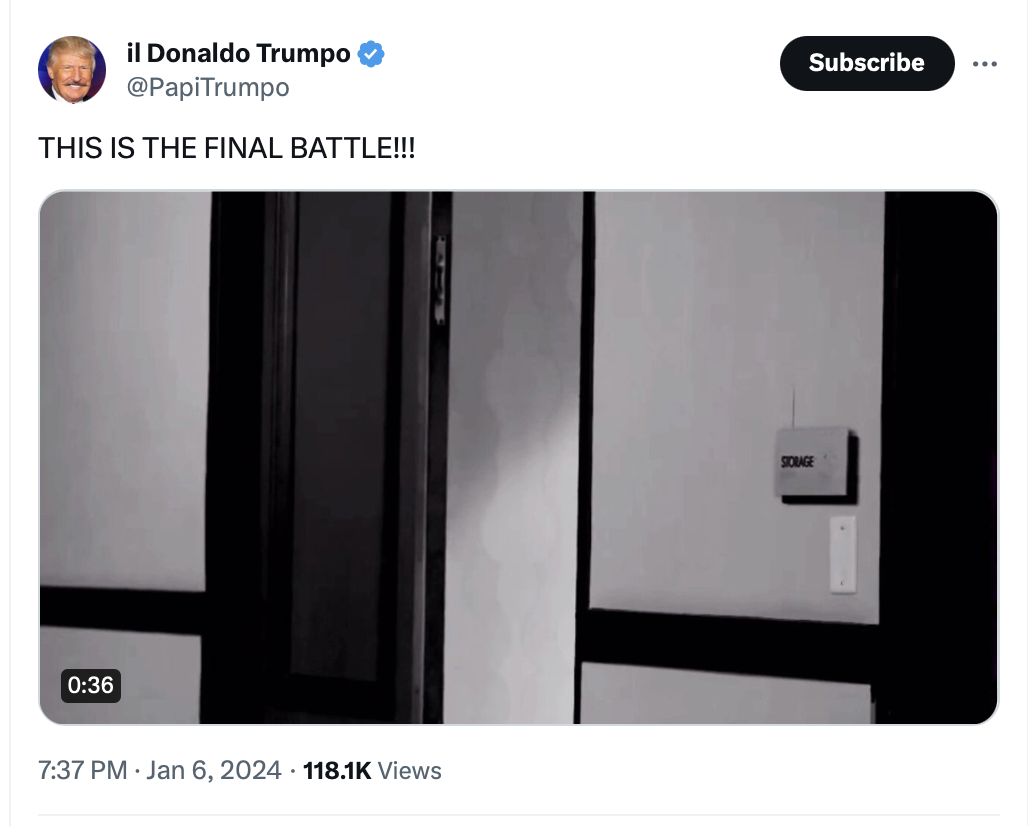This screenshot has width=1028, height=826.
Task: Click the Jan 6, 2024 date
Action: click(x=214, y=770)
